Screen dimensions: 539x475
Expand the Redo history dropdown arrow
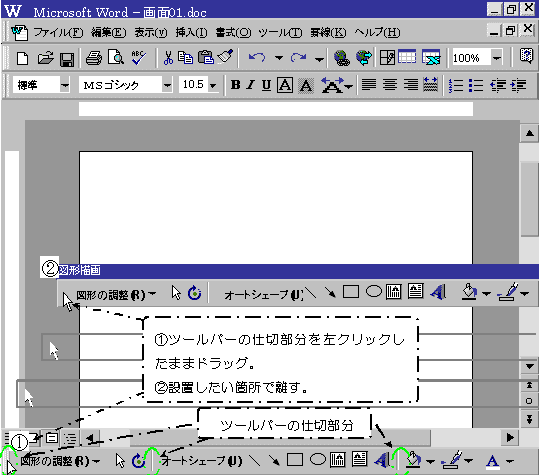click(319, 59)
